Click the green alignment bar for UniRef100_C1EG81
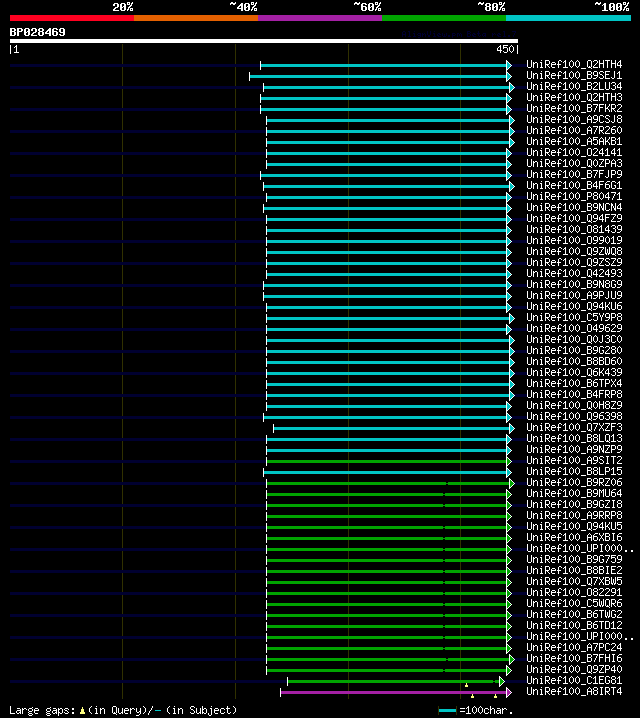This screenshot has height=718, width=640. [x=396, y=681]
